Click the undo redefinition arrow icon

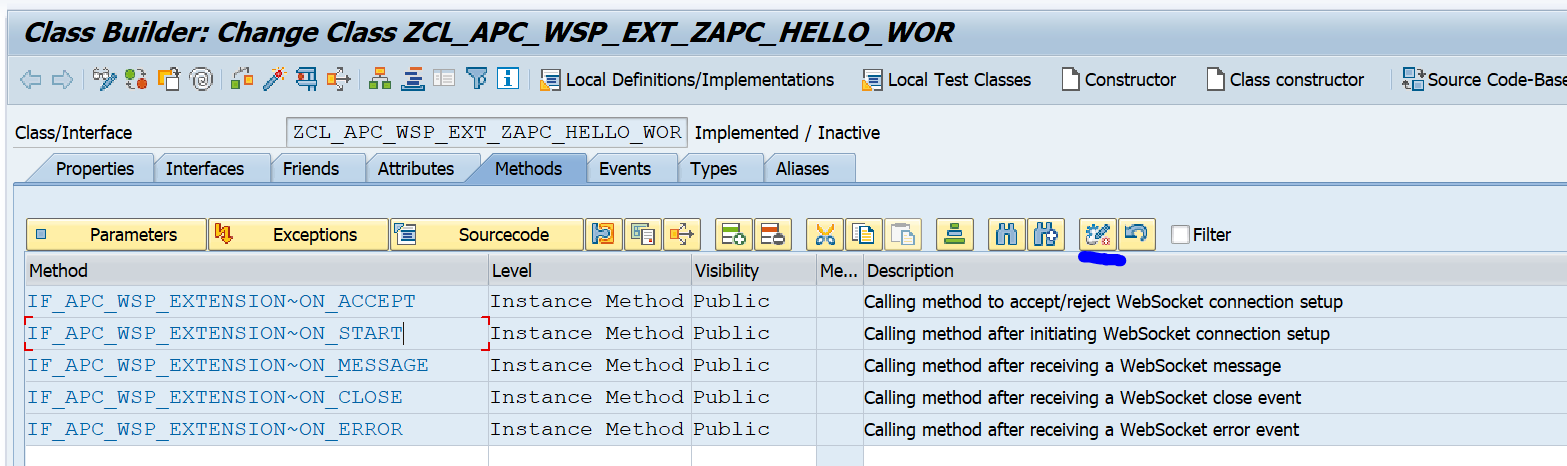point(1136,235)
